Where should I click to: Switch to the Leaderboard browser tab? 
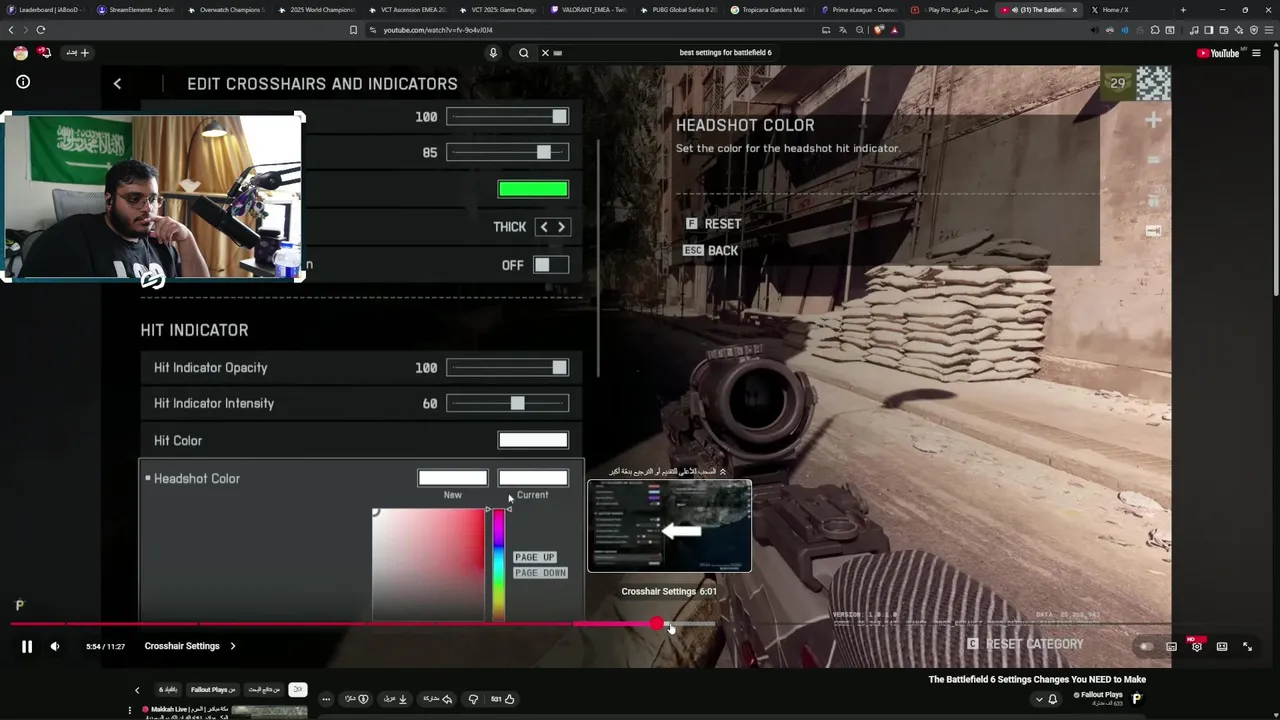[45, 10]
